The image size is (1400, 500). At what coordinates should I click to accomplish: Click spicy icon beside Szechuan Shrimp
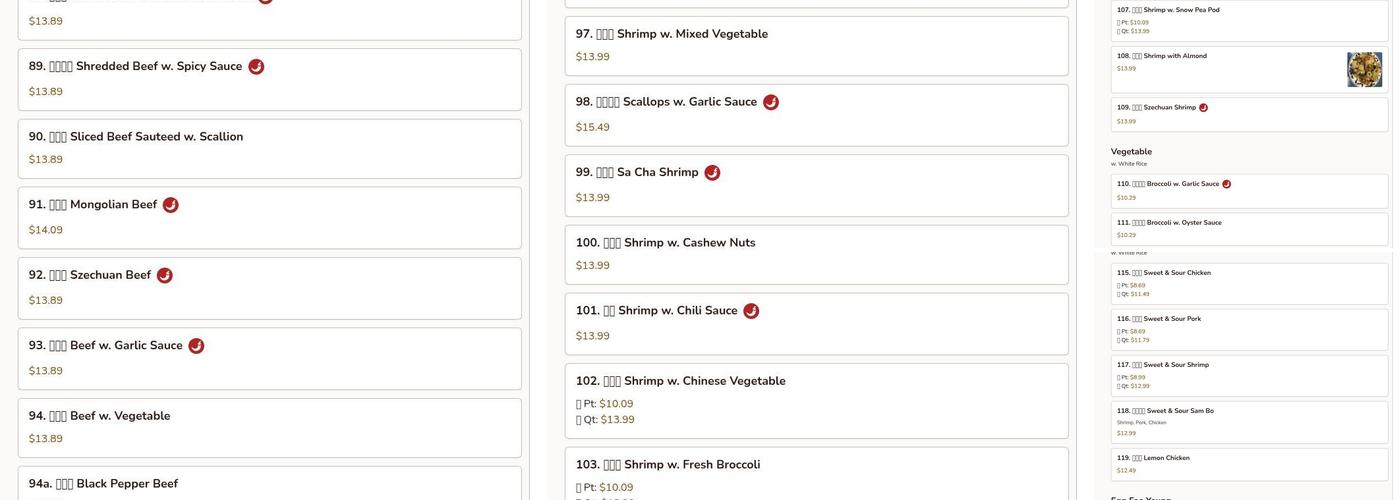tap(1203, 108)
